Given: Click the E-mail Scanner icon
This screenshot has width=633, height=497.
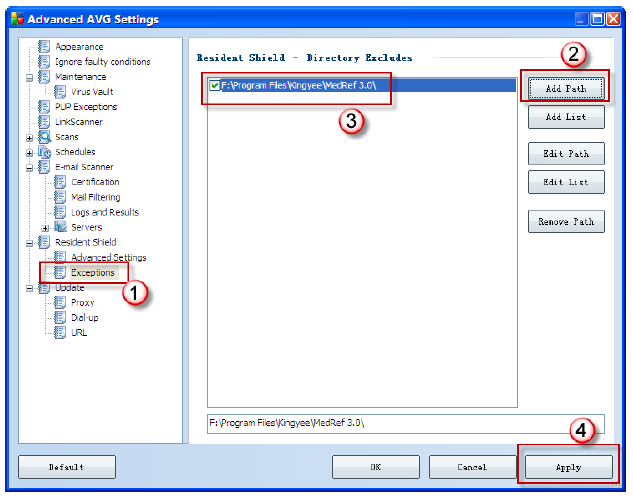Looking at the screenshot, I should pyautogui.click(x=44, y=167).
